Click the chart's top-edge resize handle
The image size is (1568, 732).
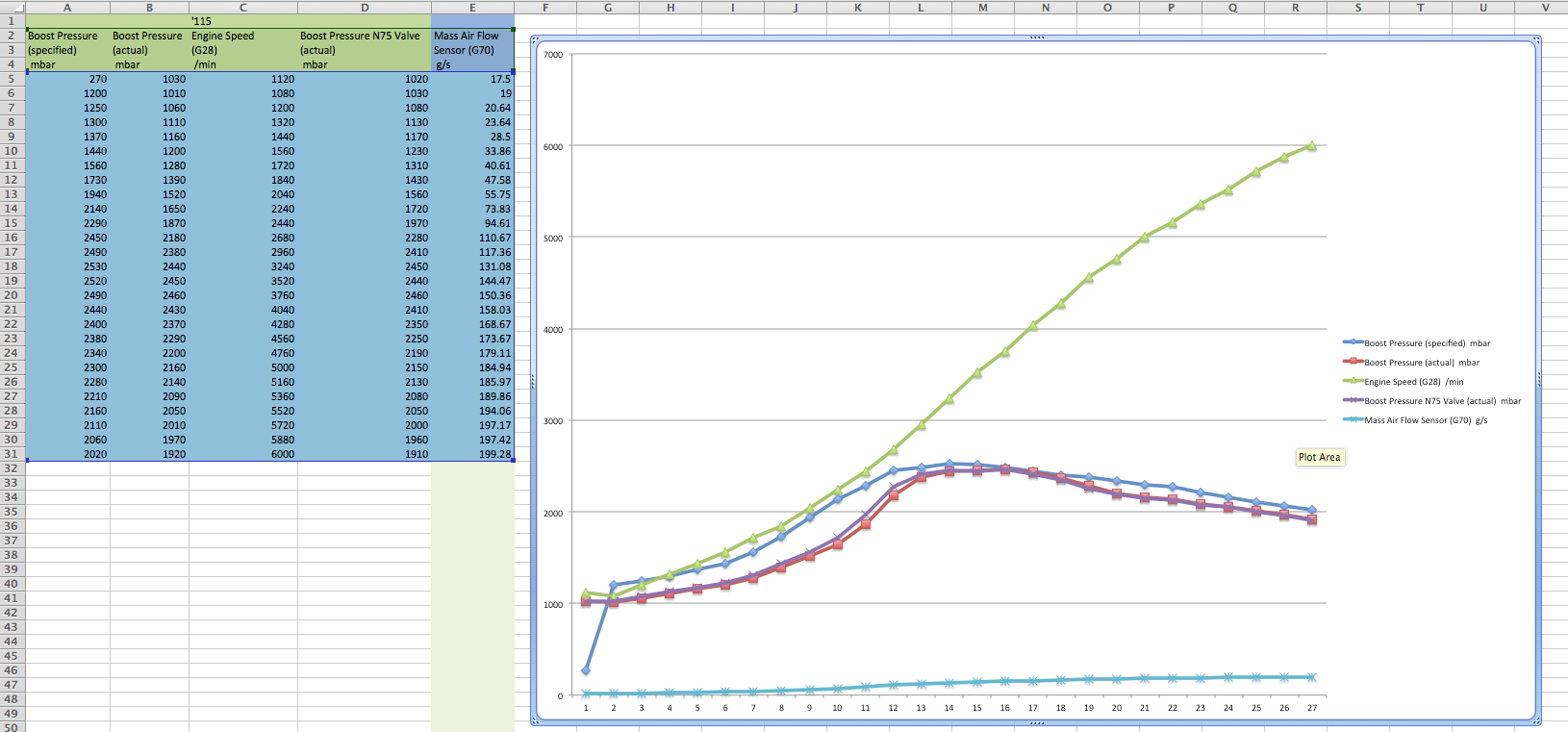point(1036,38)
